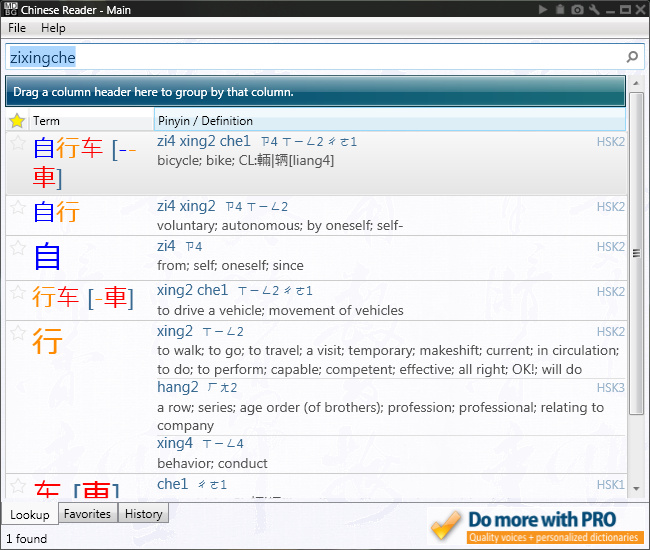Click pinyin xing4 reading of 行
This screenshot has width=650, height=550.
(x=175, y=443)
